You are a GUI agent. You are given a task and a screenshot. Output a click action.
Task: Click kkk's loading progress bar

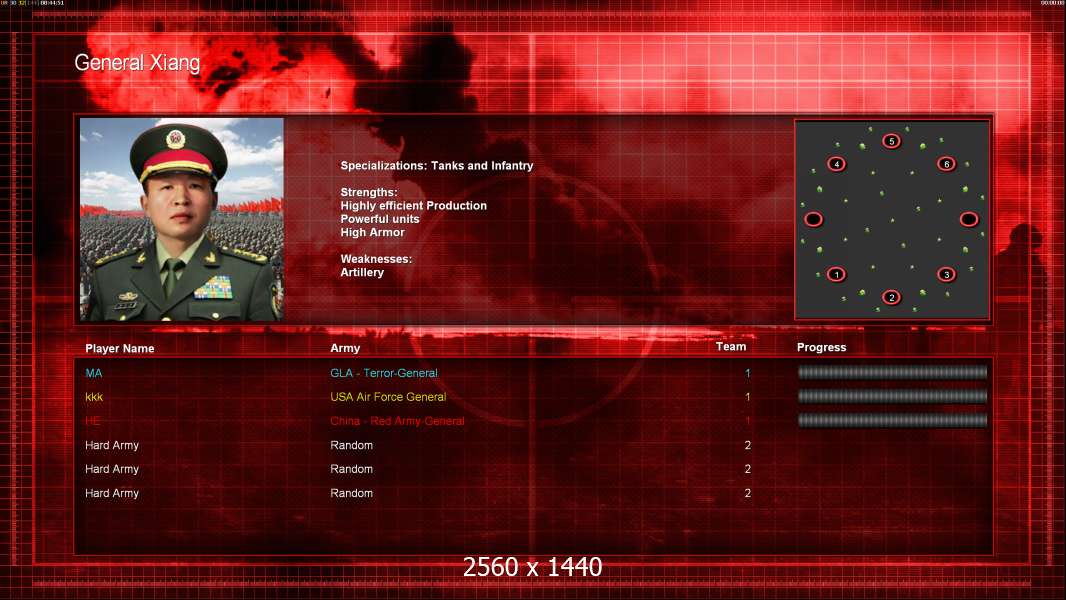pyautogui.click(x=892, y=396)
